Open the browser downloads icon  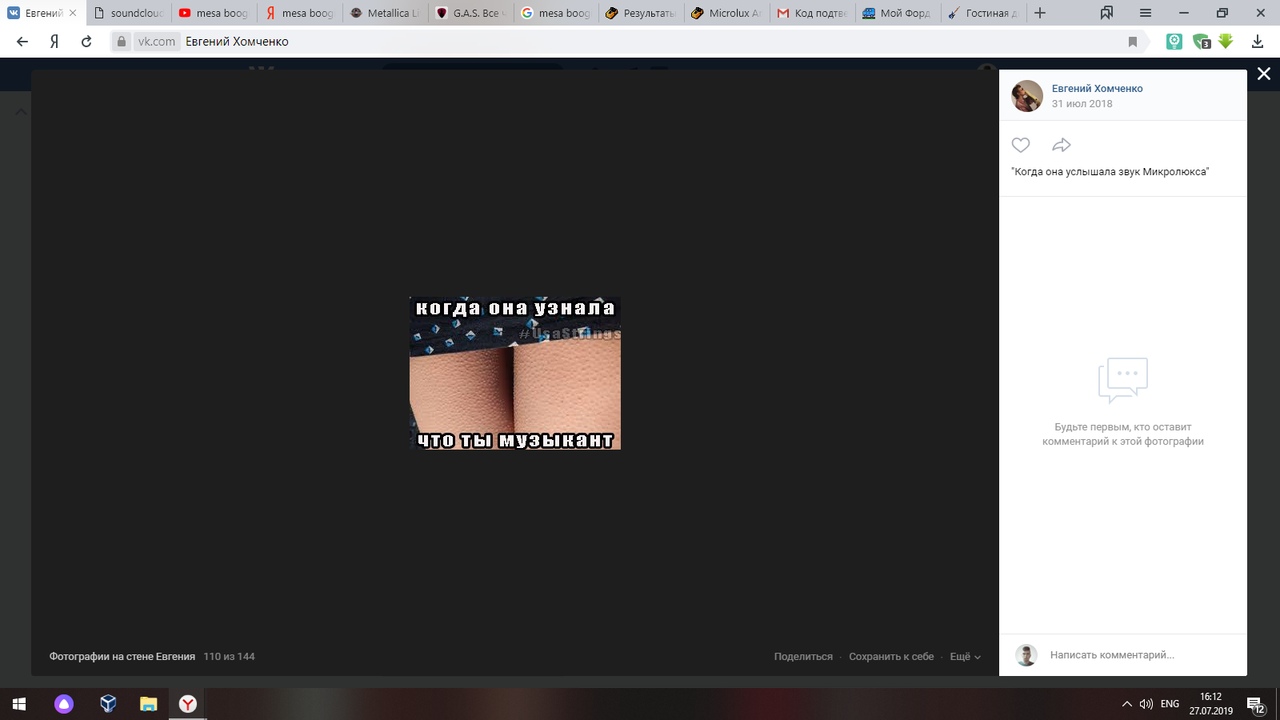1256,42
